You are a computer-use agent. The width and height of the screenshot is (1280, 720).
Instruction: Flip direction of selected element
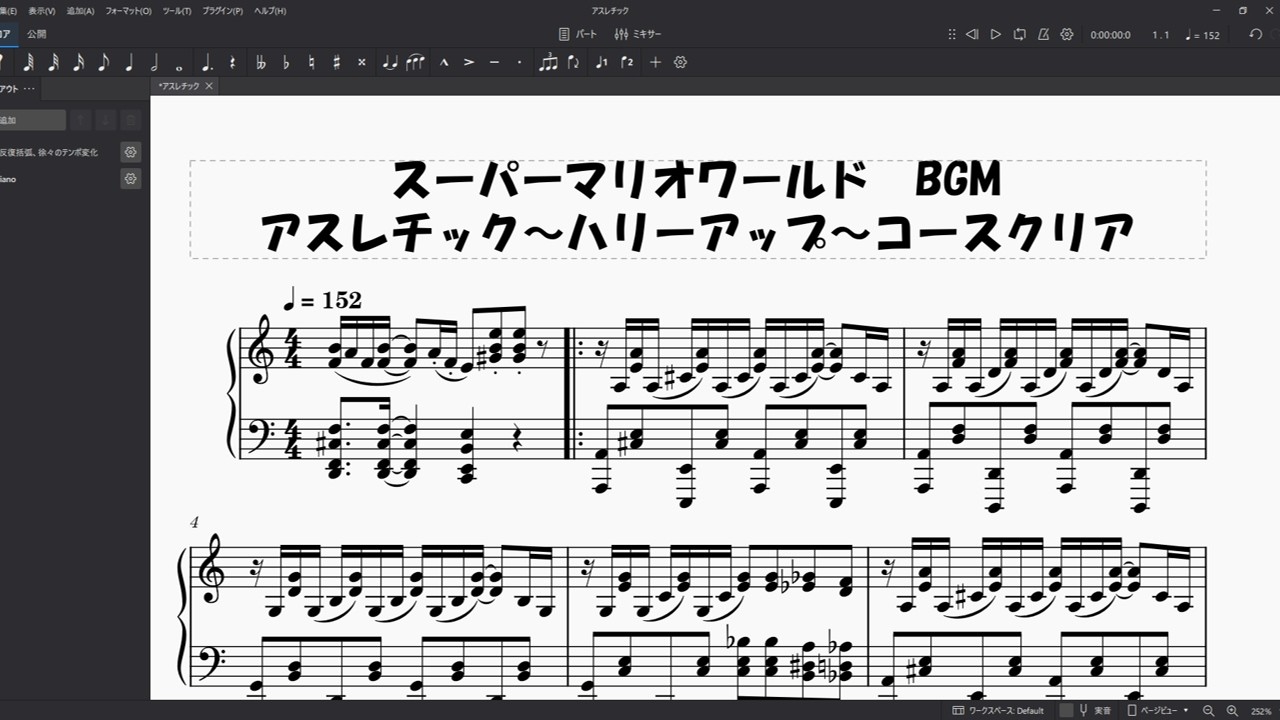coord(573,62)
